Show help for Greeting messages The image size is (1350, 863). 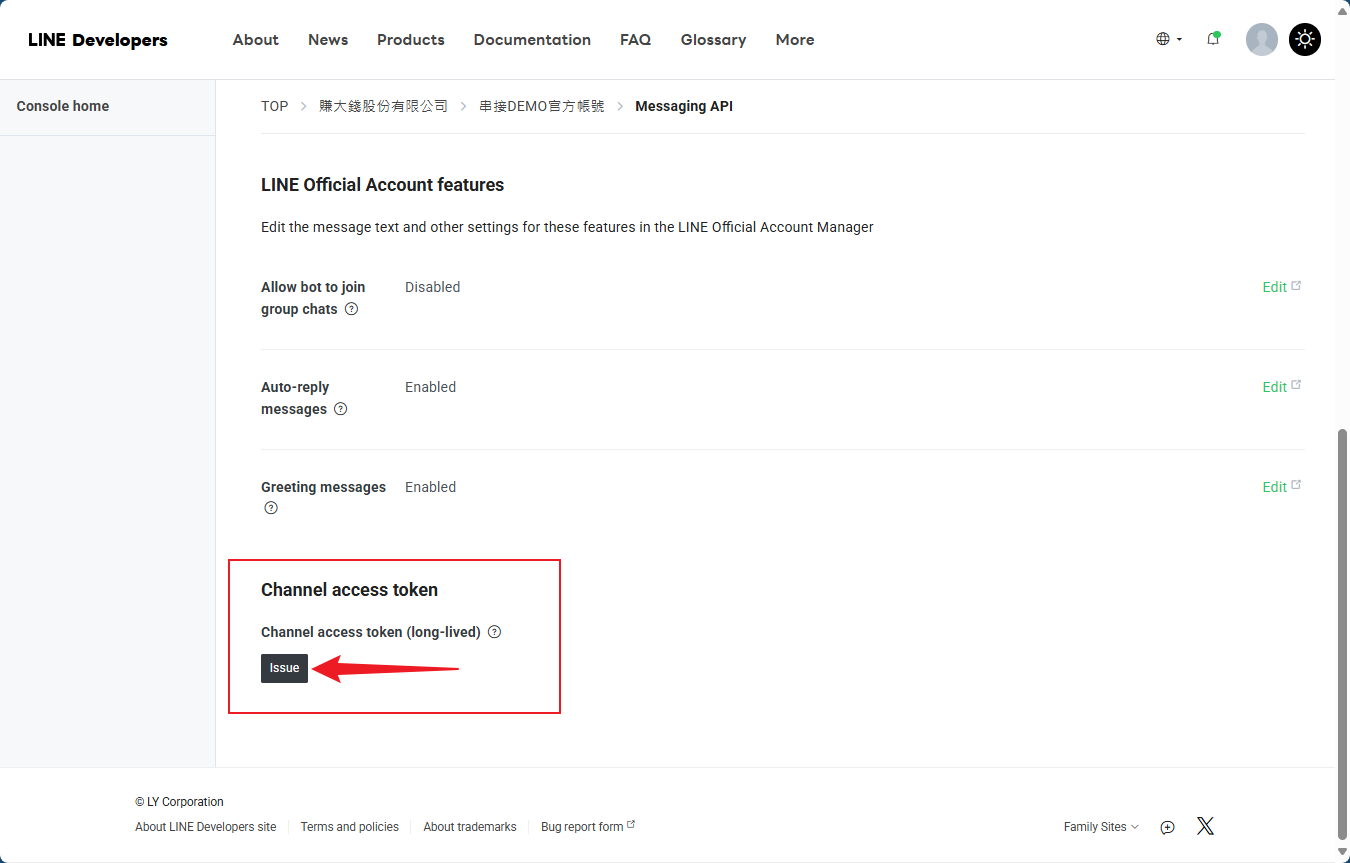pos(271,508)
